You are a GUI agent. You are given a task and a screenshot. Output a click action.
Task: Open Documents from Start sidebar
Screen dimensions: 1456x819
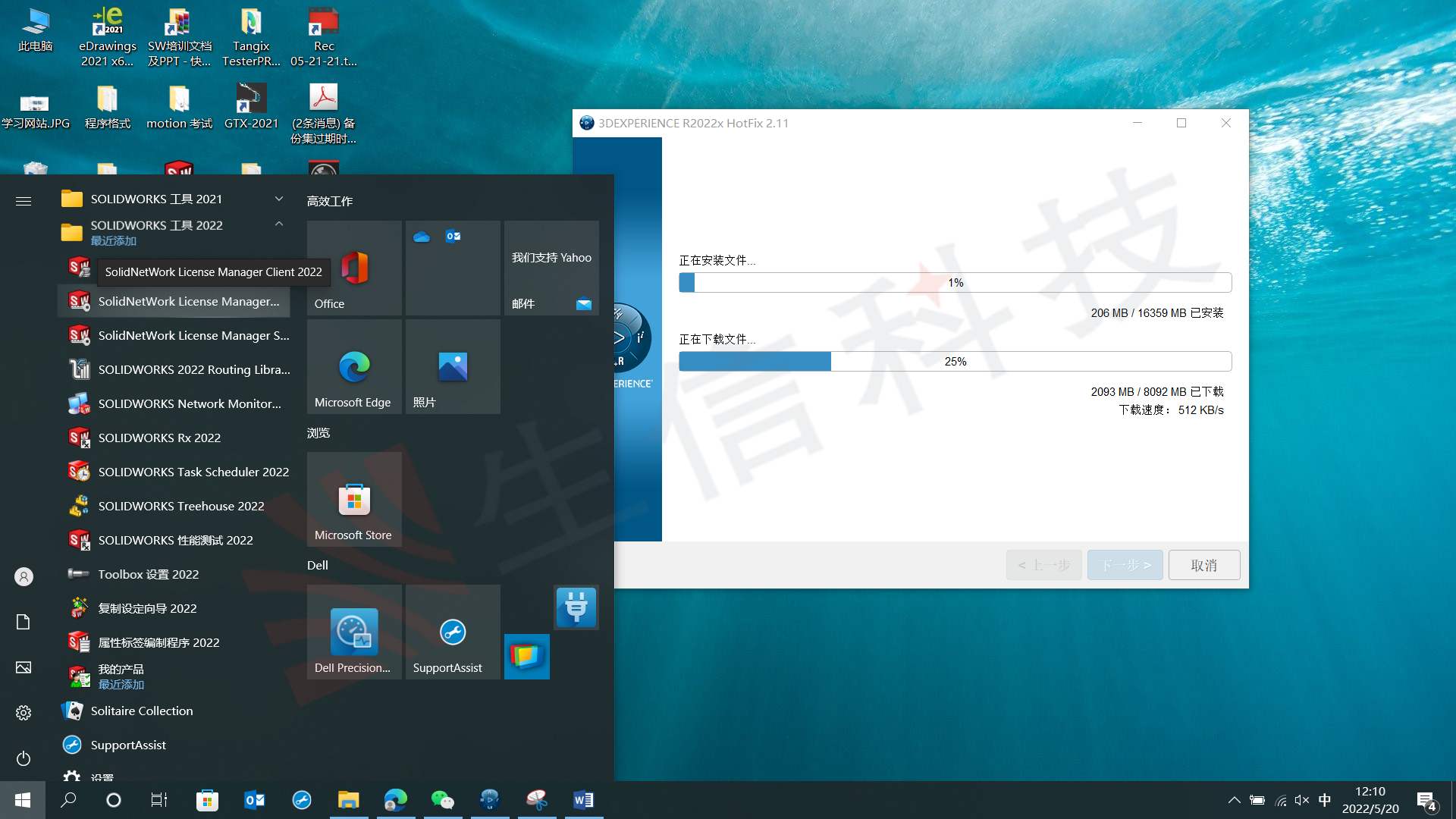pos(24,622)
